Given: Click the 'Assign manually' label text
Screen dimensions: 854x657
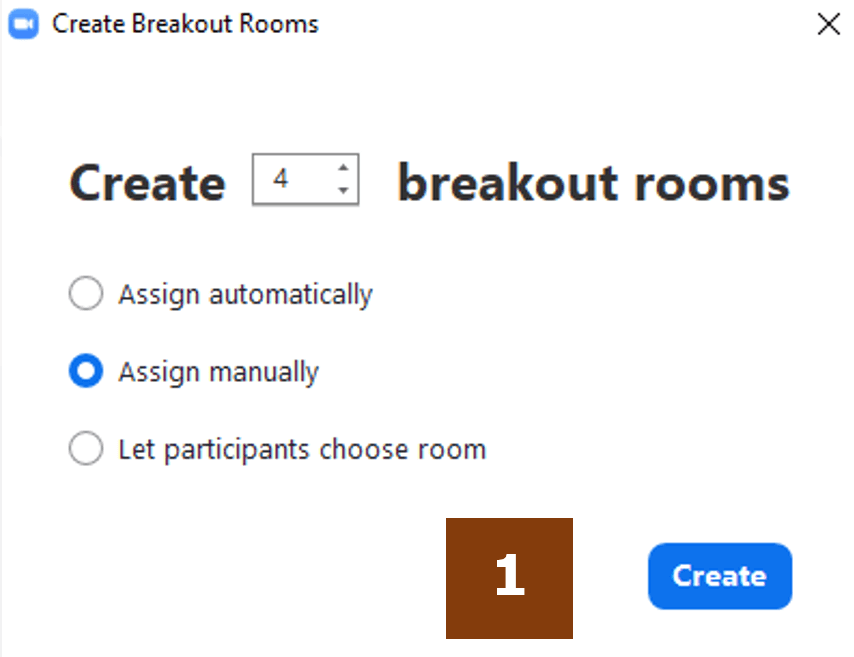Looking at the screenshot, I should (x=219, y=373).
